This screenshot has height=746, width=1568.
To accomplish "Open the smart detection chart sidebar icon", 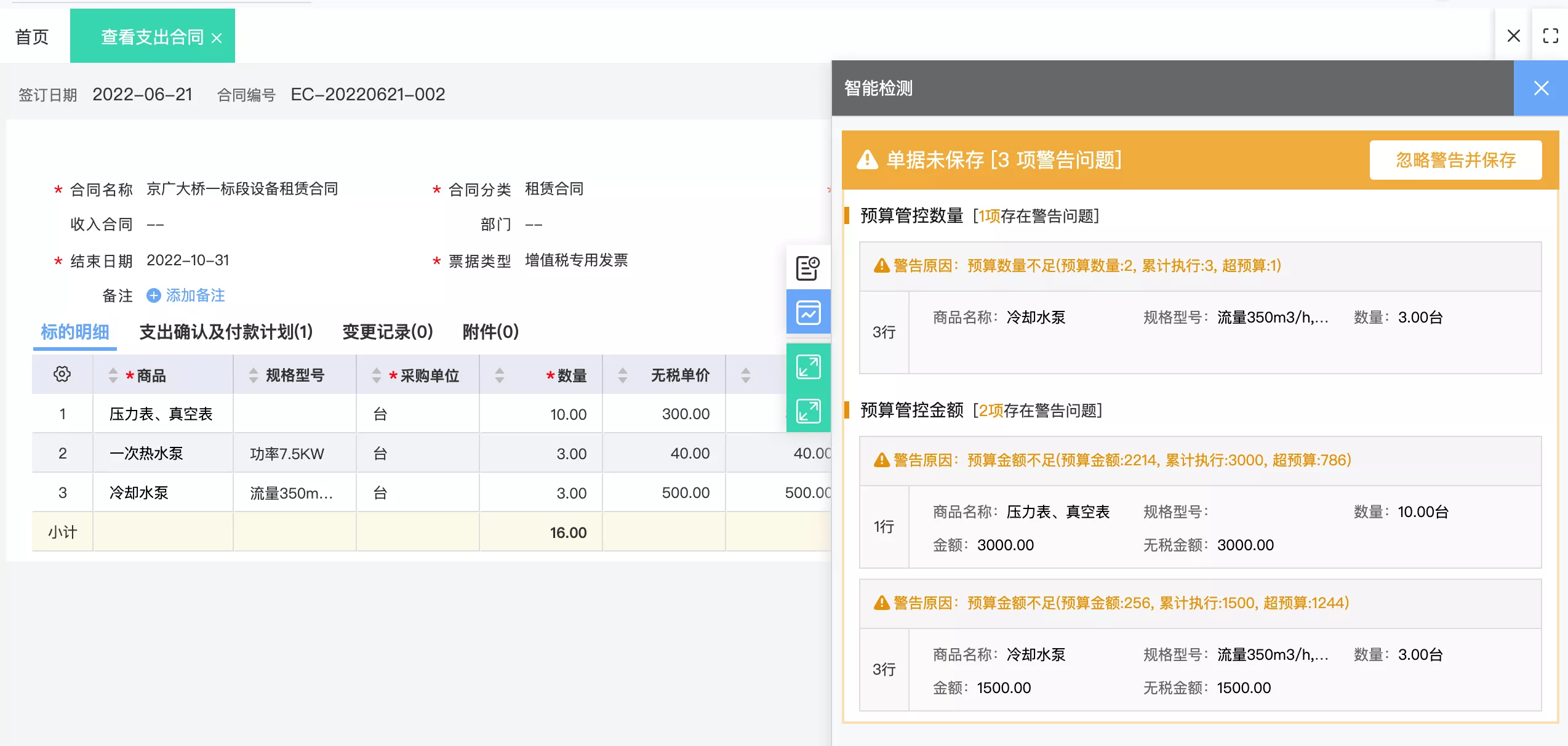I will click(808, 312).
